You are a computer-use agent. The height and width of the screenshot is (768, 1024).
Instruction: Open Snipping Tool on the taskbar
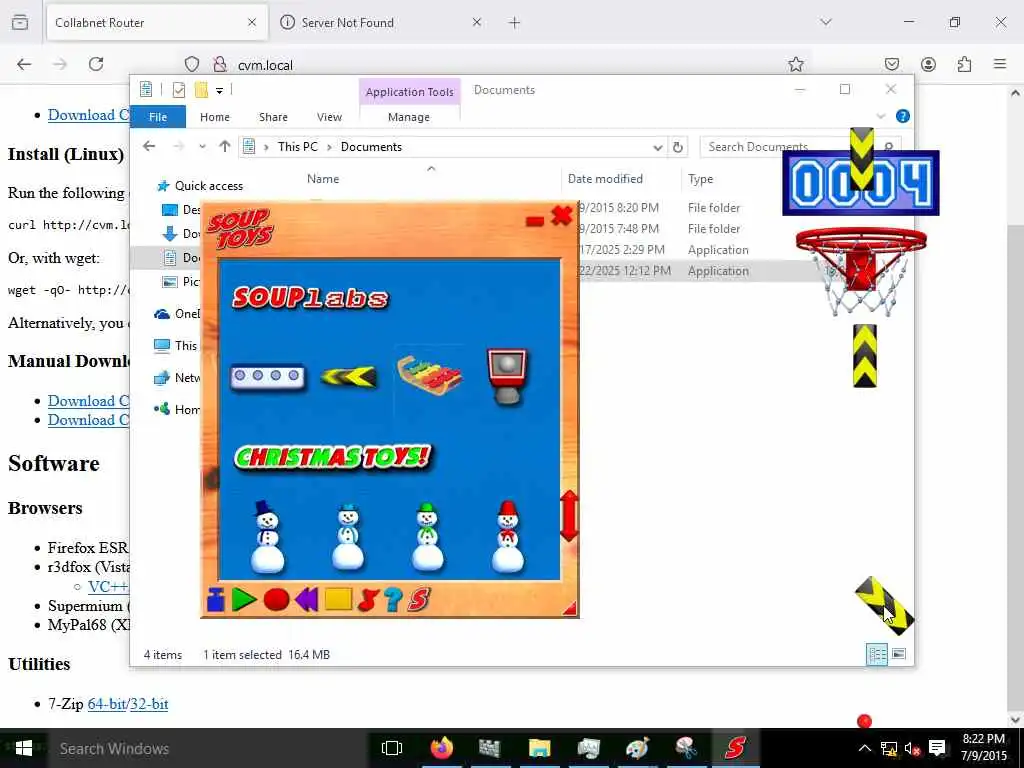point(686,748)
